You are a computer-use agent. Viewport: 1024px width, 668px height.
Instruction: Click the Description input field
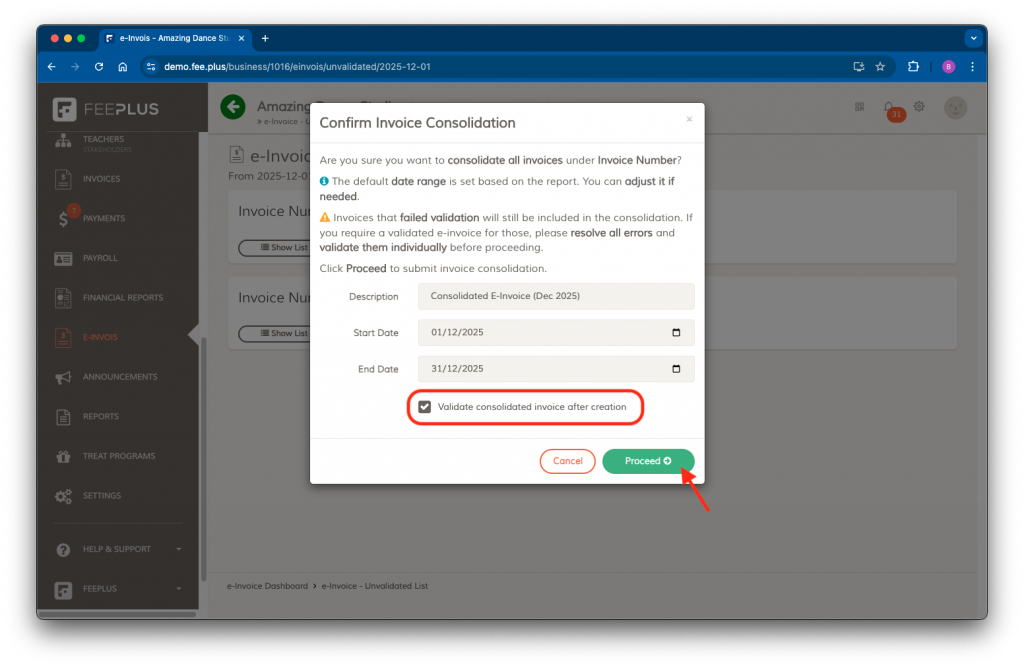(557, 297)
